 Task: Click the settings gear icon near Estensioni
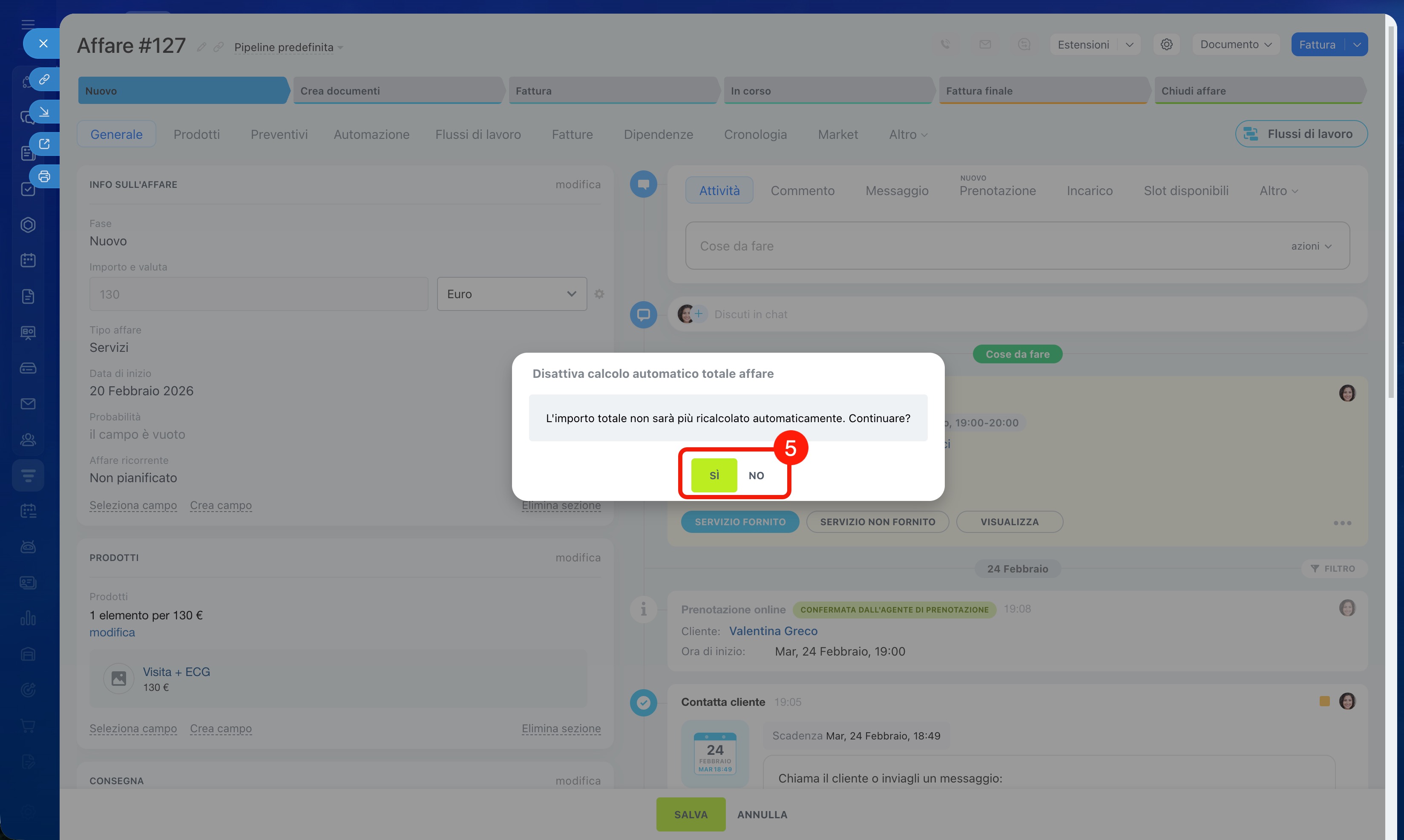1166,44
